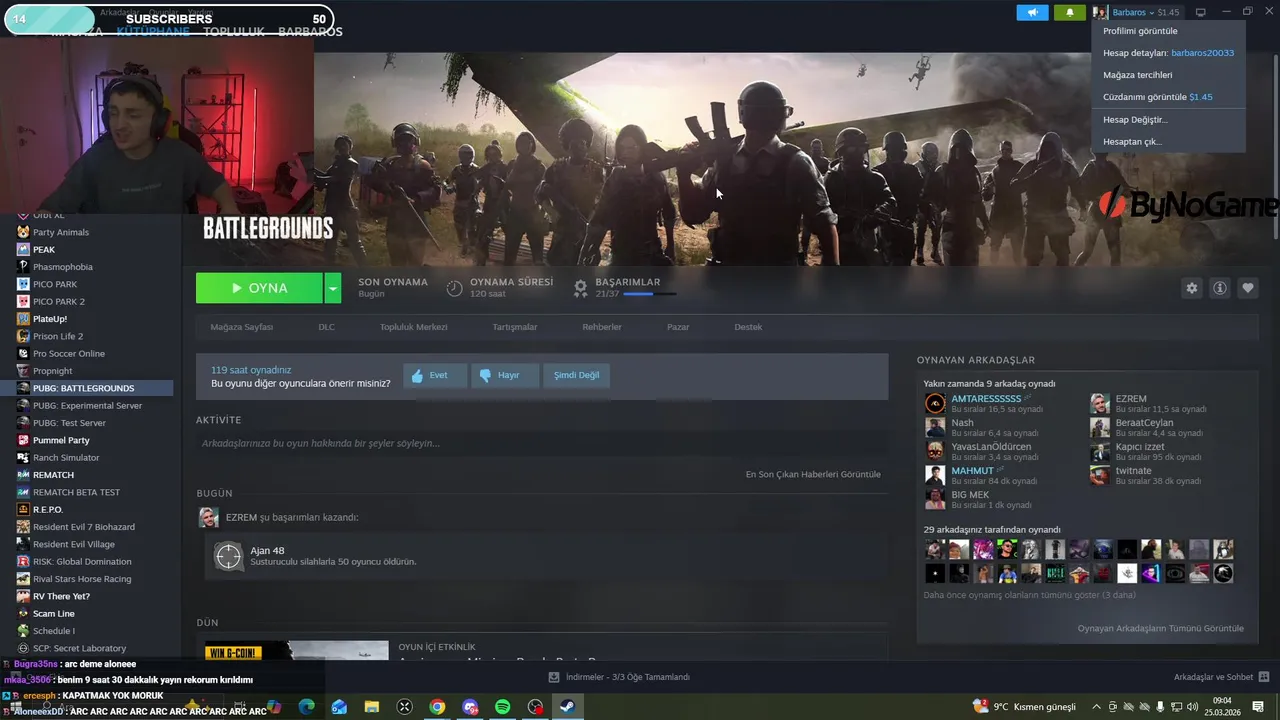Open the Ajan 48 achievement icon
The image size is (1280, 720).
pos(228,555)
